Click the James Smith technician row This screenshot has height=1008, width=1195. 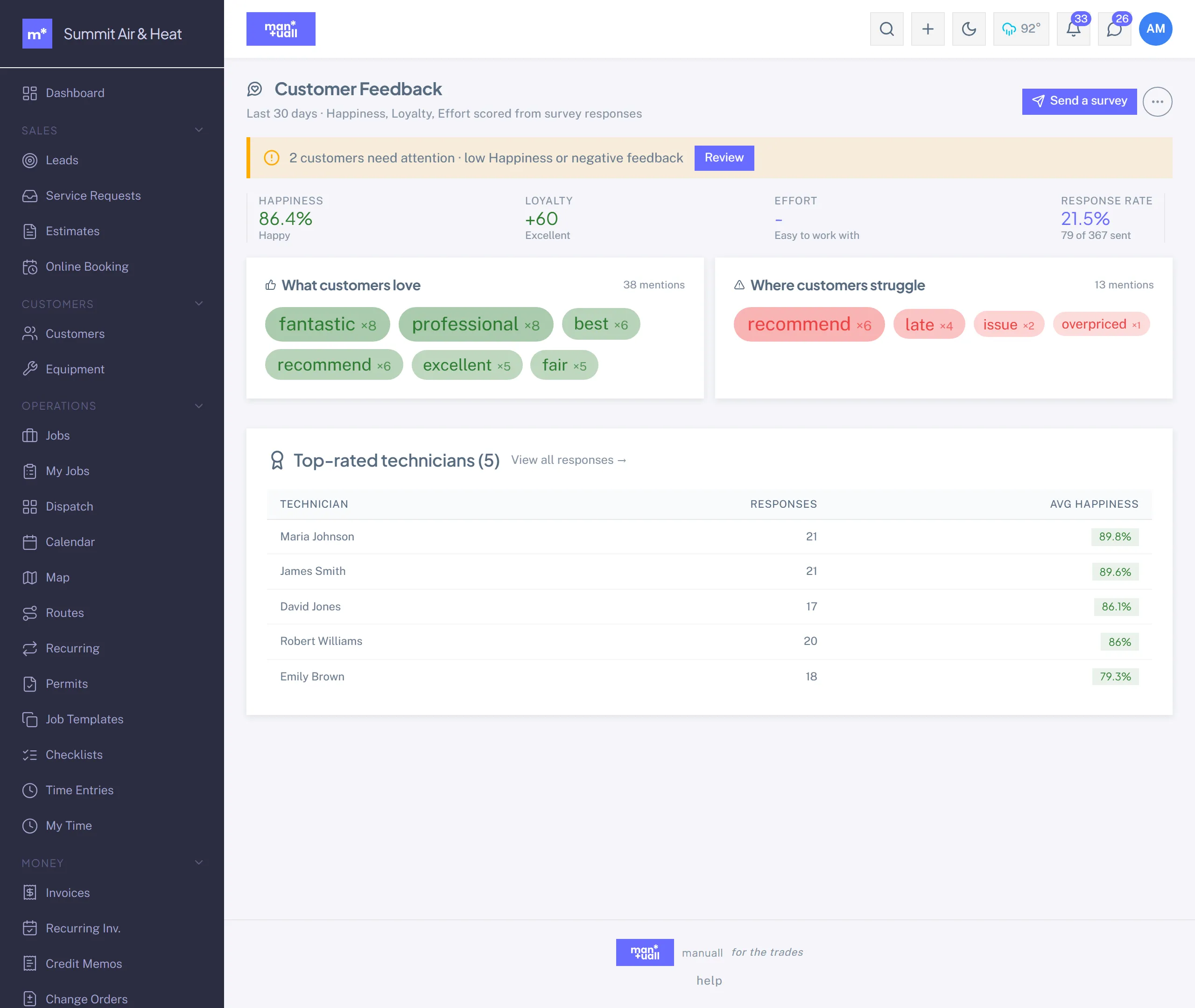coord(709,571)
